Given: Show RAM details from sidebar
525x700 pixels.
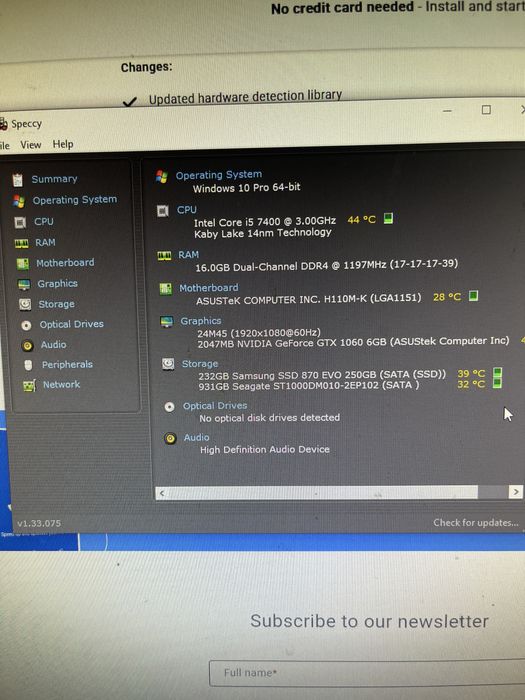Looking at the screenshot, I should tap(46, 242).
